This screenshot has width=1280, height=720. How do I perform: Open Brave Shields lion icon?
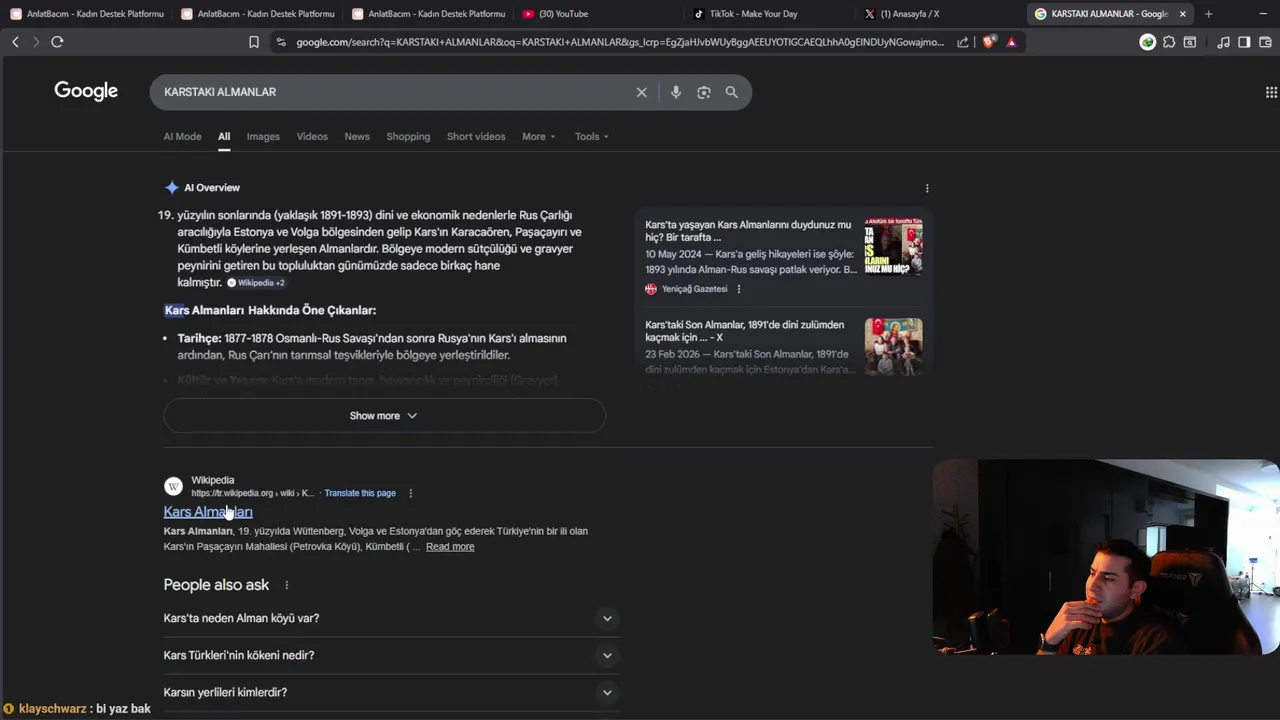tap(989, 42)
